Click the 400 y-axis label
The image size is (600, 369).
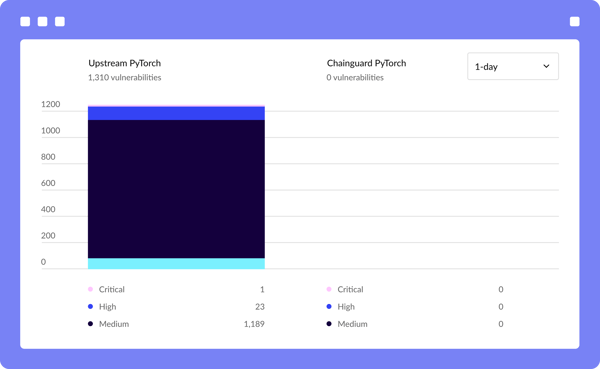[x=48, y=209]
